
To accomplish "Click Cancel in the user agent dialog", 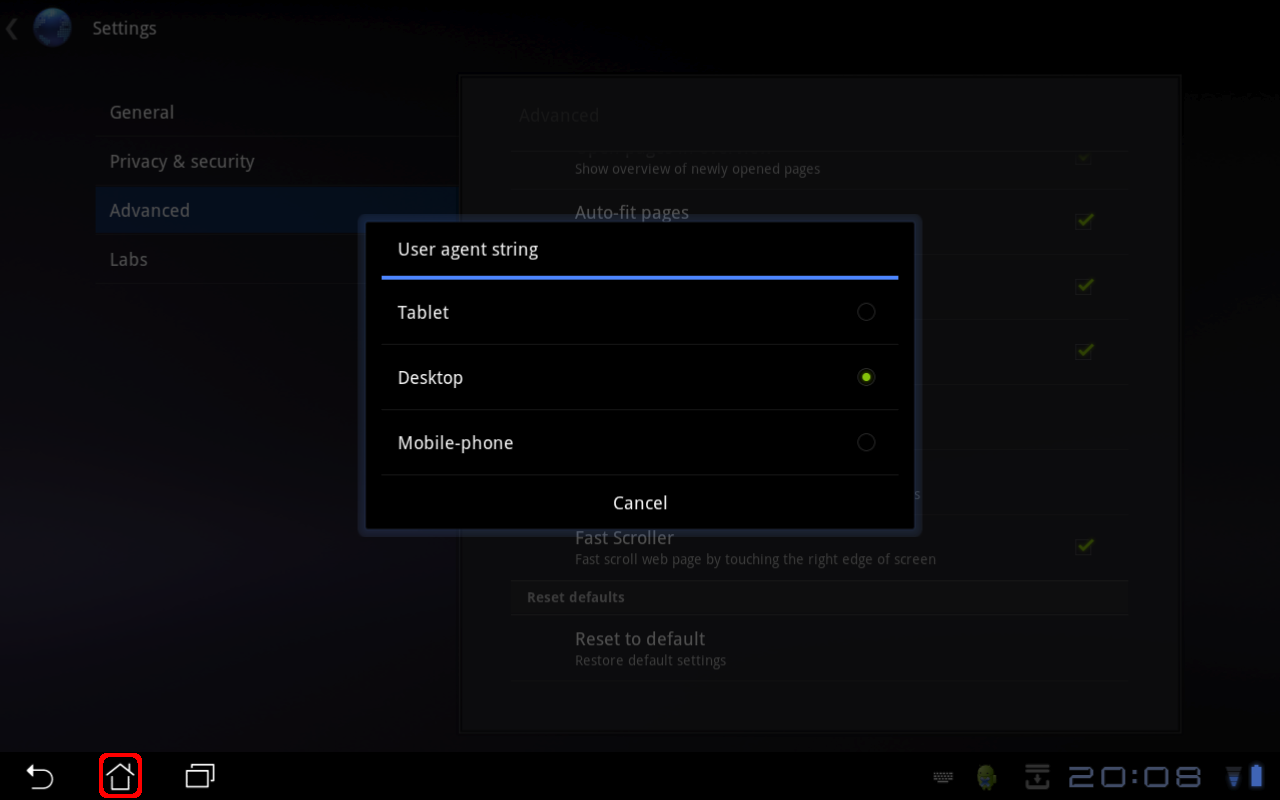I will tap(639, 503).
